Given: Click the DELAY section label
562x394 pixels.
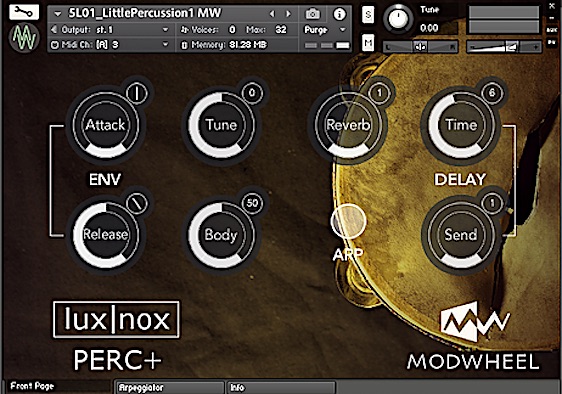Looking at the screenshot, I should click(x=460, y=179).
